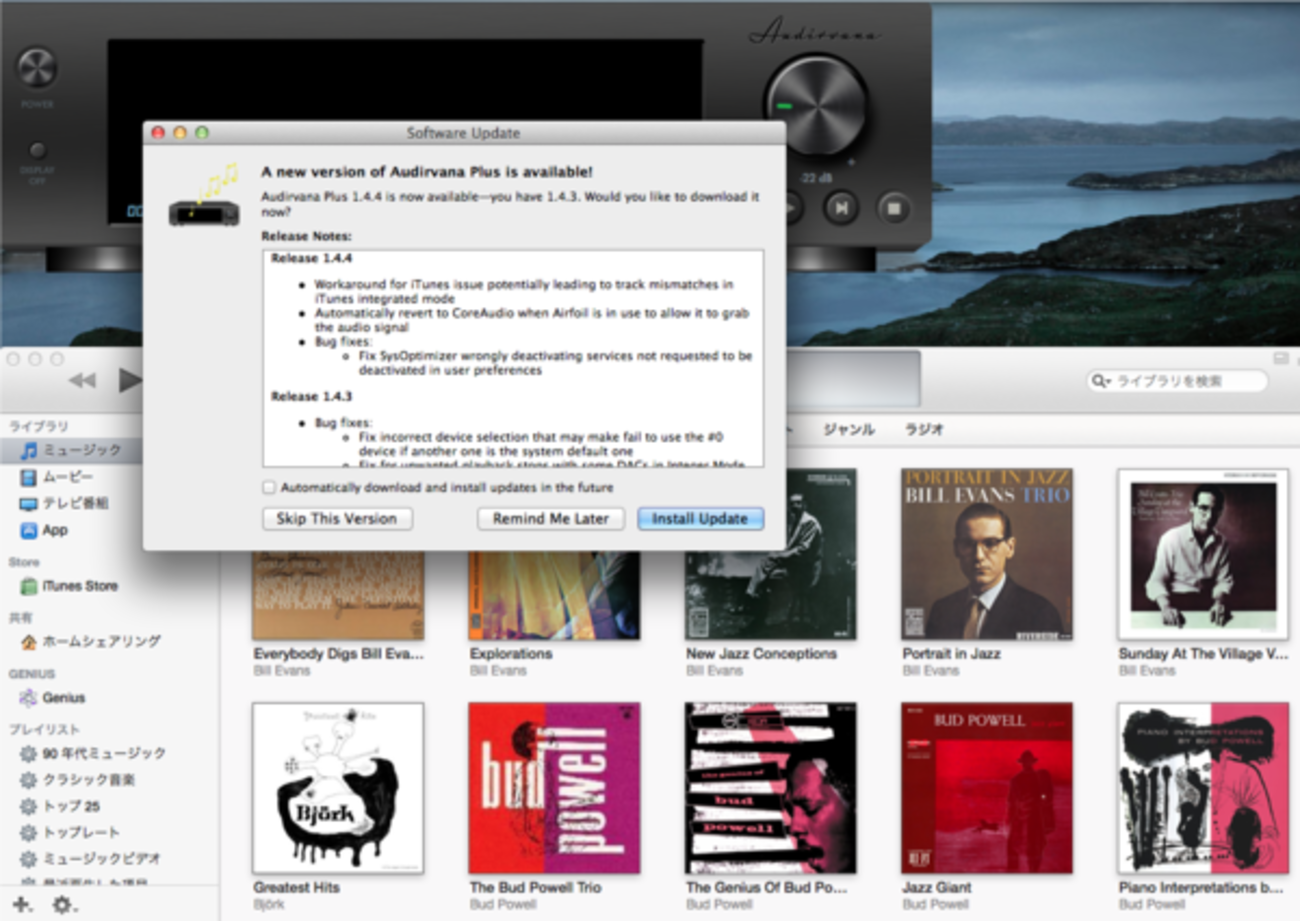Screen dimensions: 1300x921
Task: Click the Release 1.4.3 heading in release notes
Action: pos(311,396)
